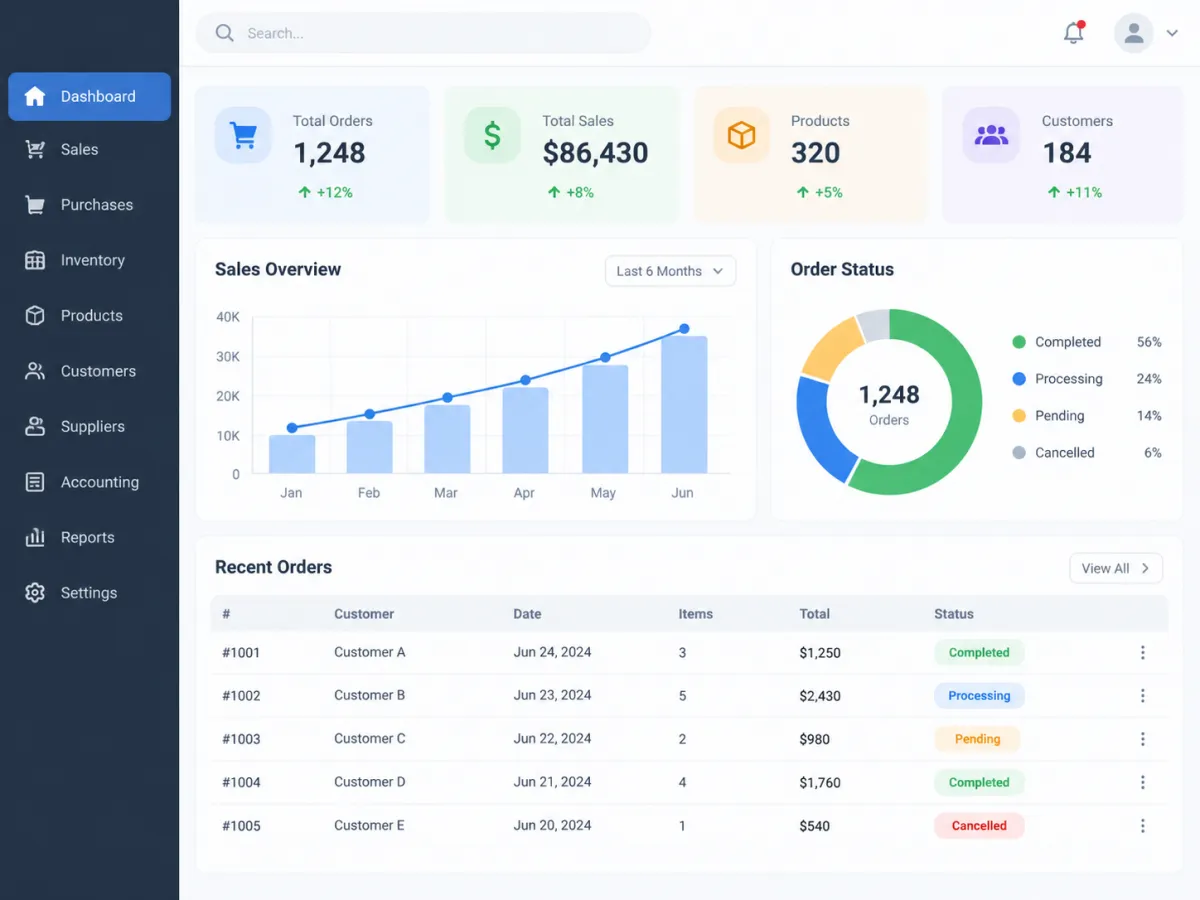
Task: Click the Pending legend label
Action: pos(1060,416)
